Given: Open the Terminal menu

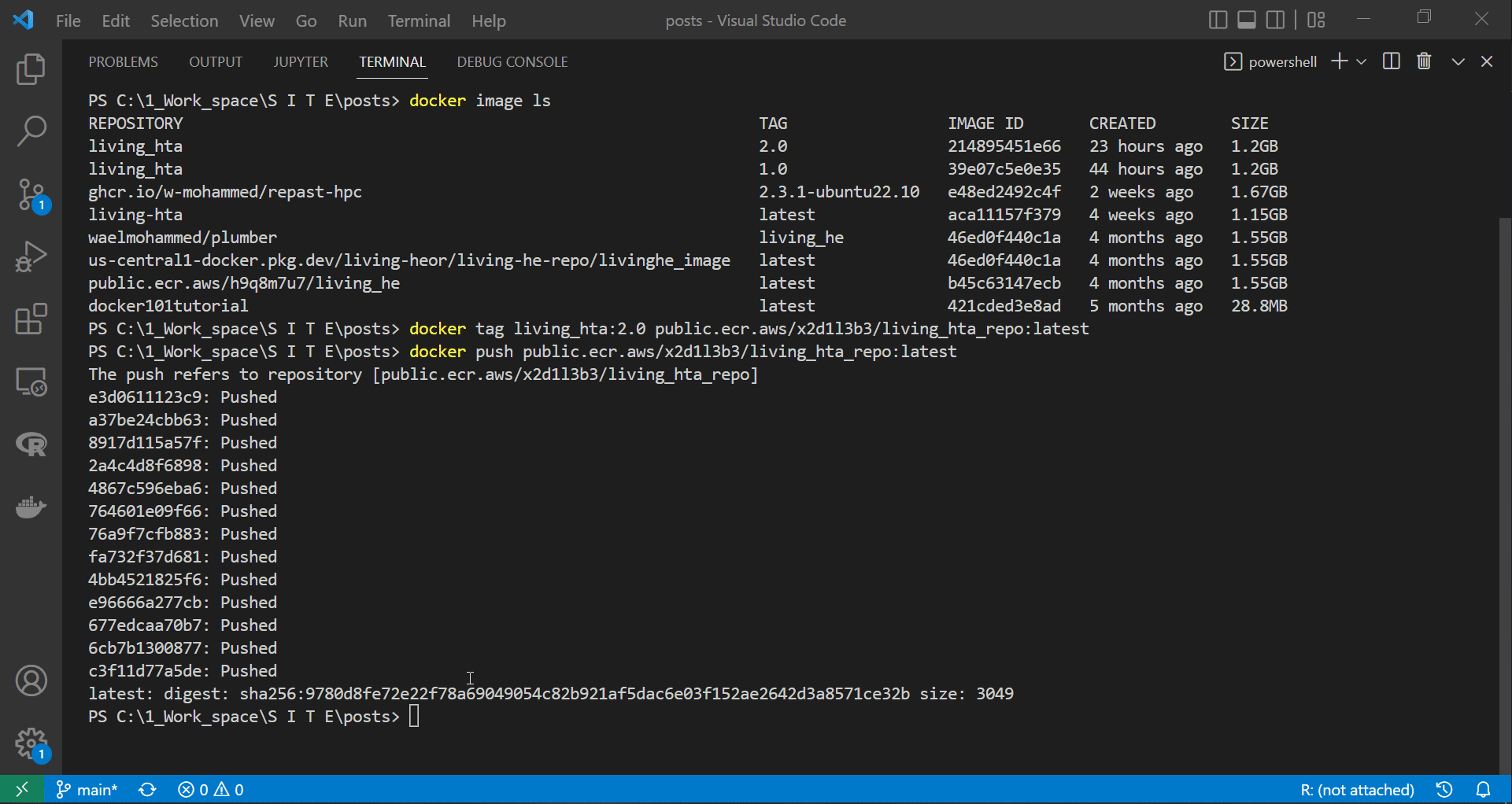Looking at the screenshot, I should point(419,20).
